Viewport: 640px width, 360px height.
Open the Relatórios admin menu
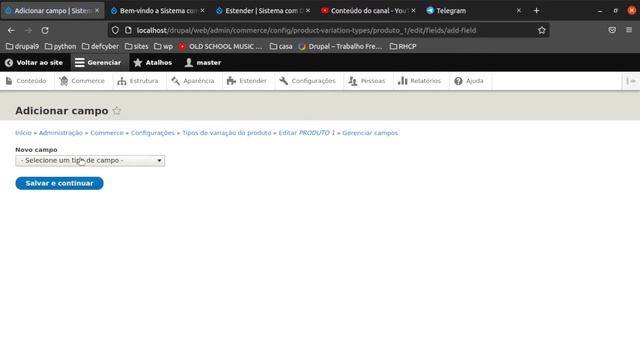click(x=420, y=81)
